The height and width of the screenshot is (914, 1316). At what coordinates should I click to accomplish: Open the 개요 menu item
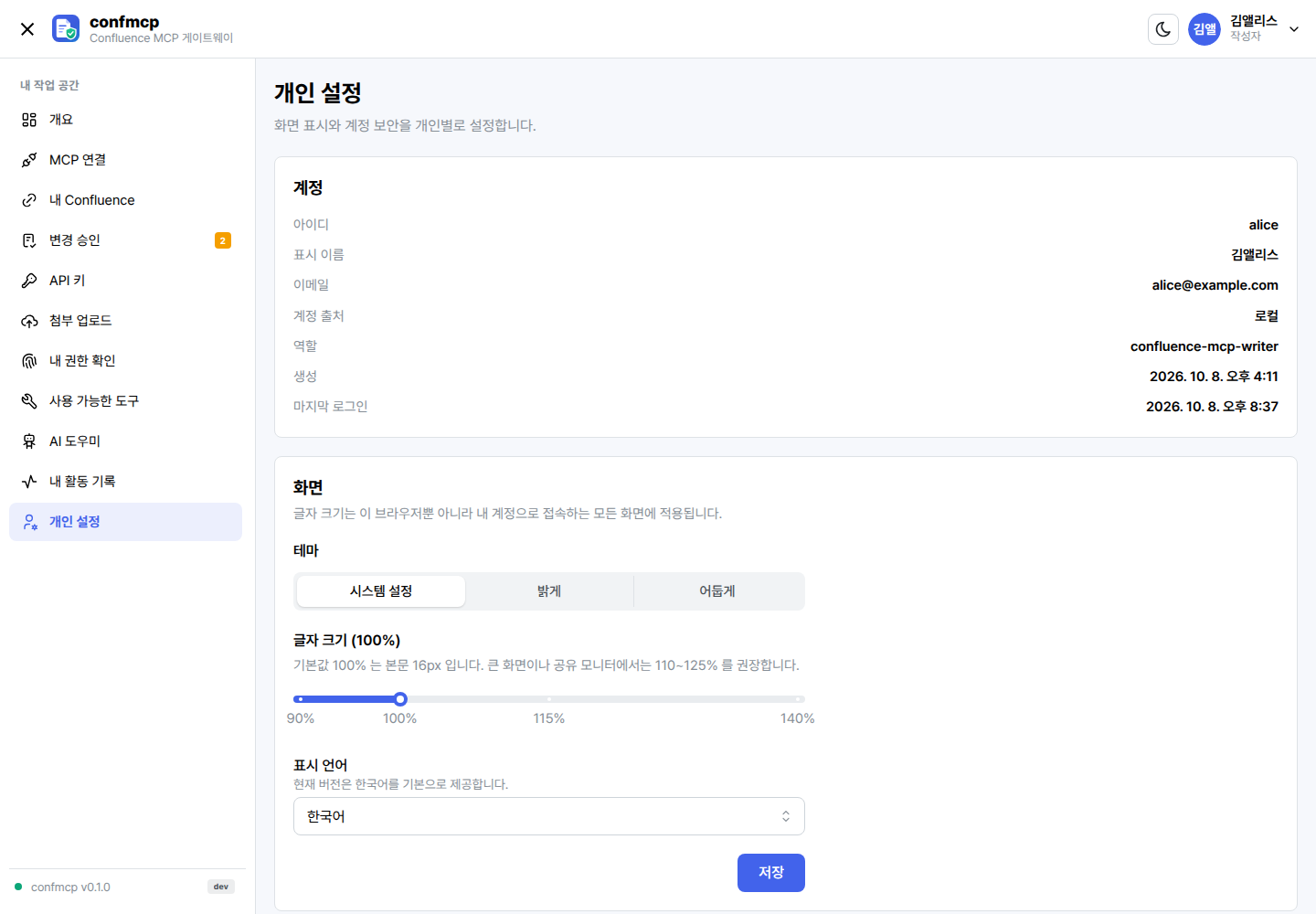(125, 120)
